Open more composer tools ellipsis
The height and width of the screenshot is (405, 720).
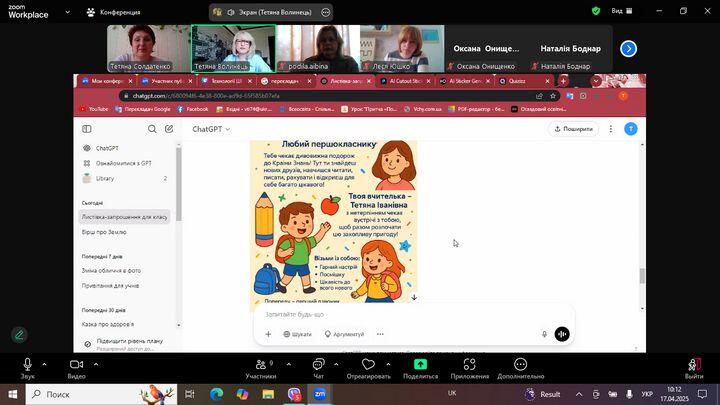pos(380,334)
